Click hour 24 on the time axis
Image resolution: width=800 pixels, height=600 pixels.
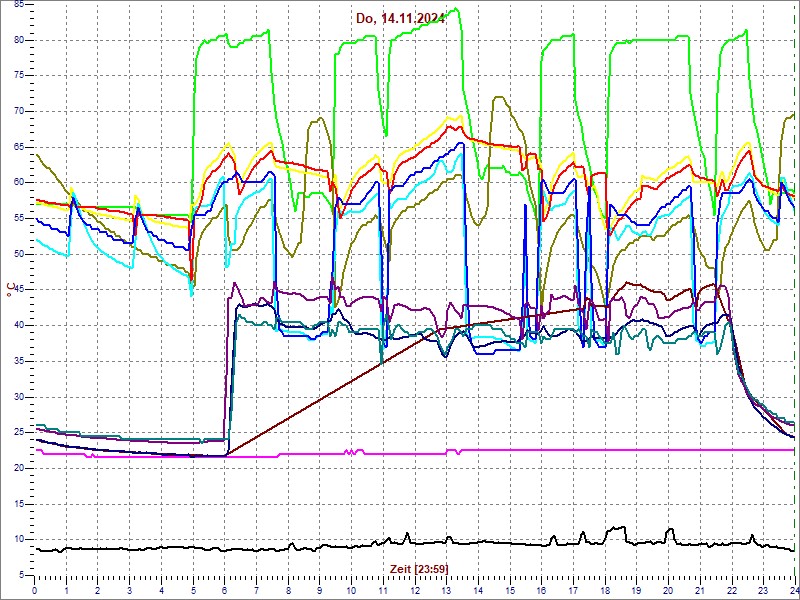click(x=794, y=590)
